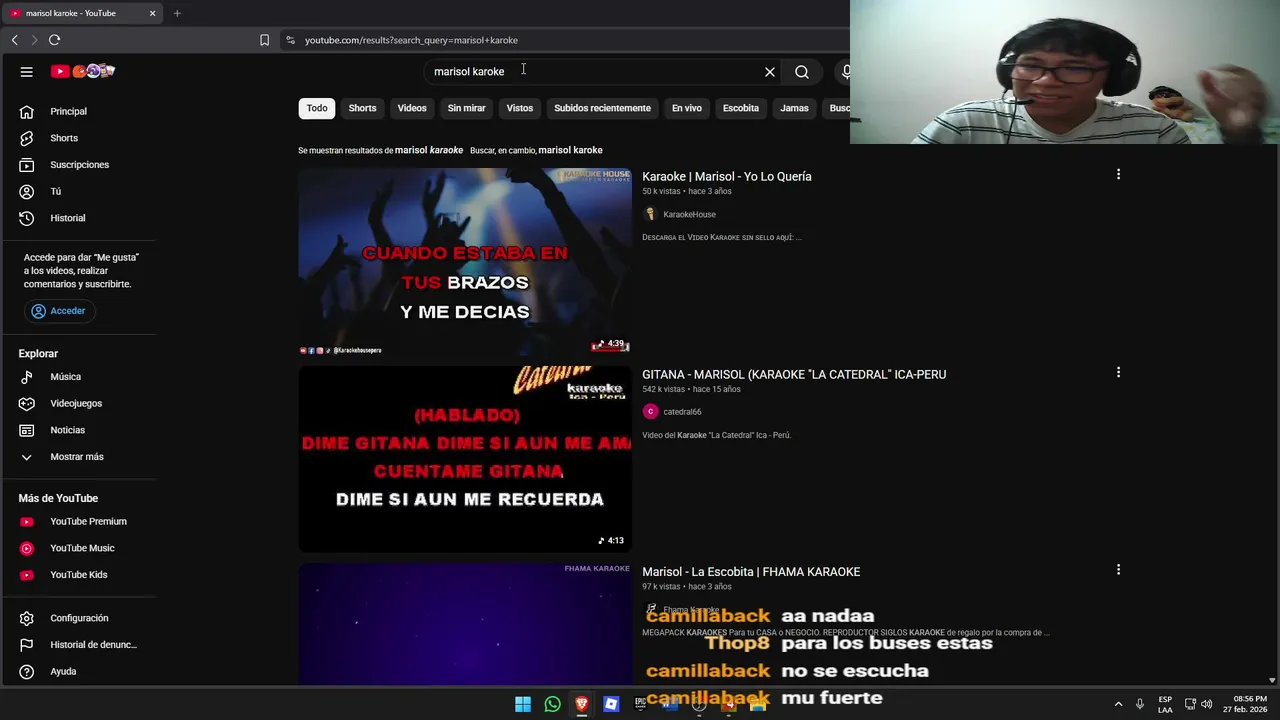The width and height of the screenshot is (1280, 720).
Task: Go back with the browser back arrow
Action: point(14,40)
